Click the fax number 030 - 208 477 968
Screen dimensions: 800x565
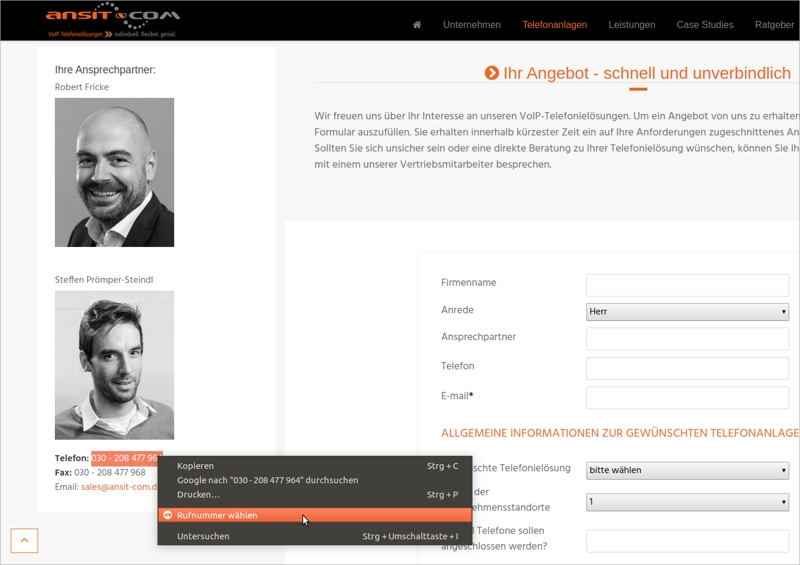(x=110, y=473)
